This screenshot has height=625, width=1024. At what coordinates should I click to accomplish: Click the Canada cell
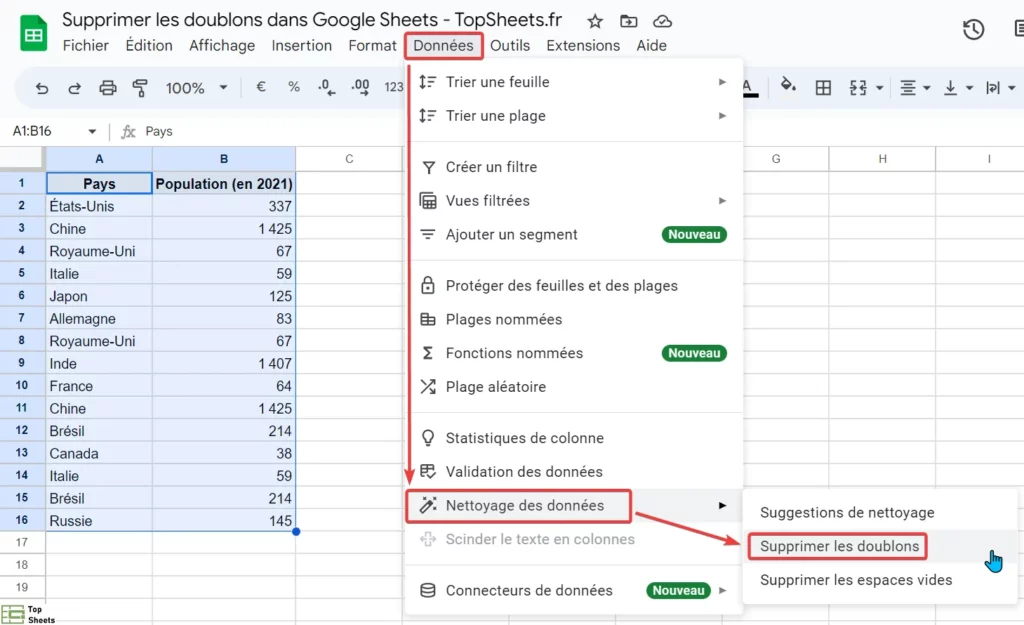coord(99,453)
